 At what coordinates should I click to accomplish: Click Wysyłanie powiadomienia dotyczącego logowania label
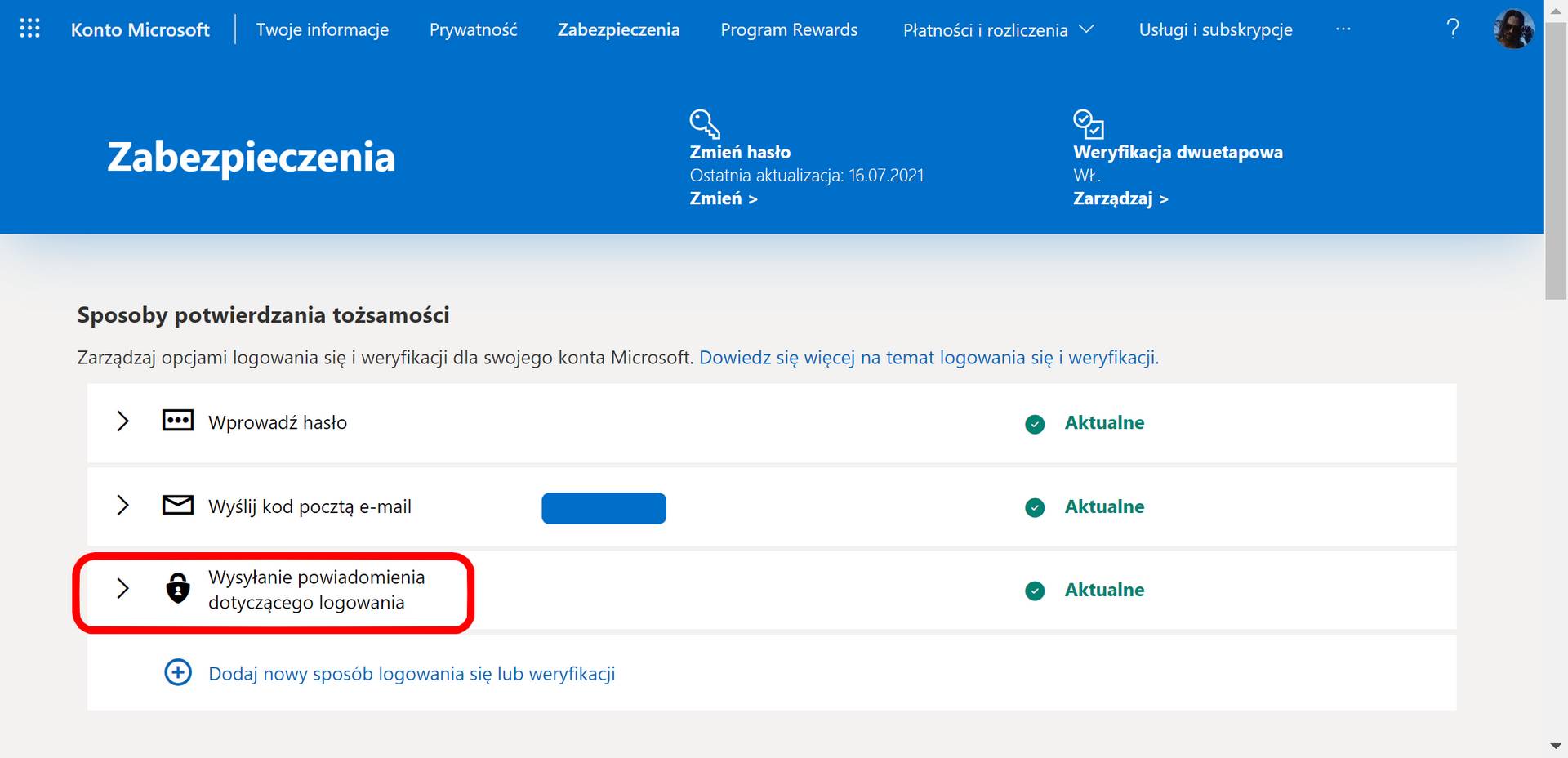(316, 590)
